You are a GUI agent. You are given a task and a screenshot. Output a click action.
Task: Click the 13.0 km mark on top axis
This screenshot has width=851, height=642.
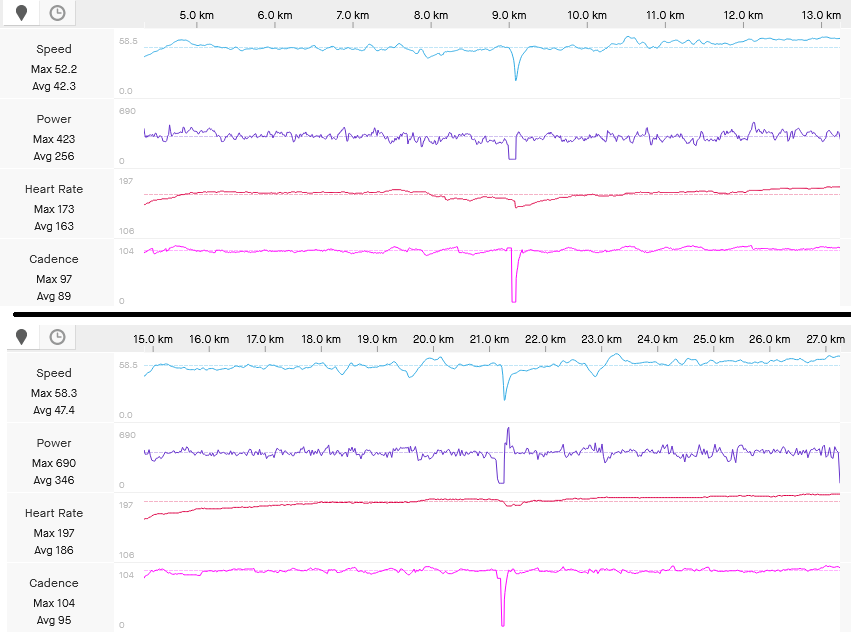click(x=821, y=16)
